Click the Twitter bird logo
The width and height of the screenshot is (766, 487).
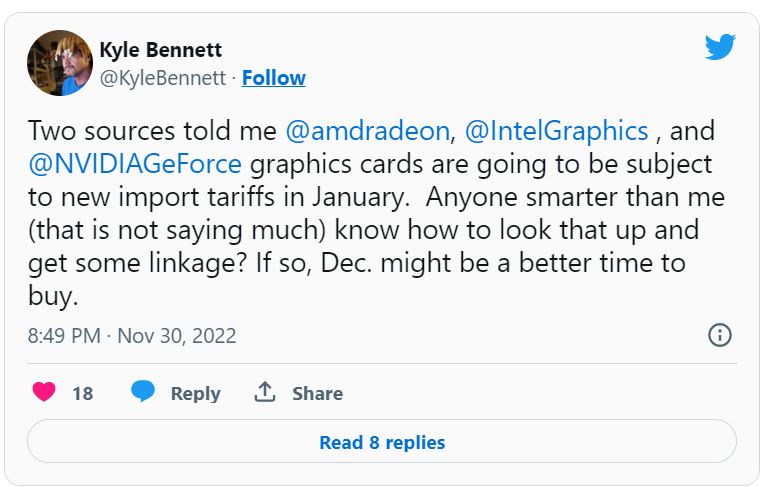(x=720, y=46)
